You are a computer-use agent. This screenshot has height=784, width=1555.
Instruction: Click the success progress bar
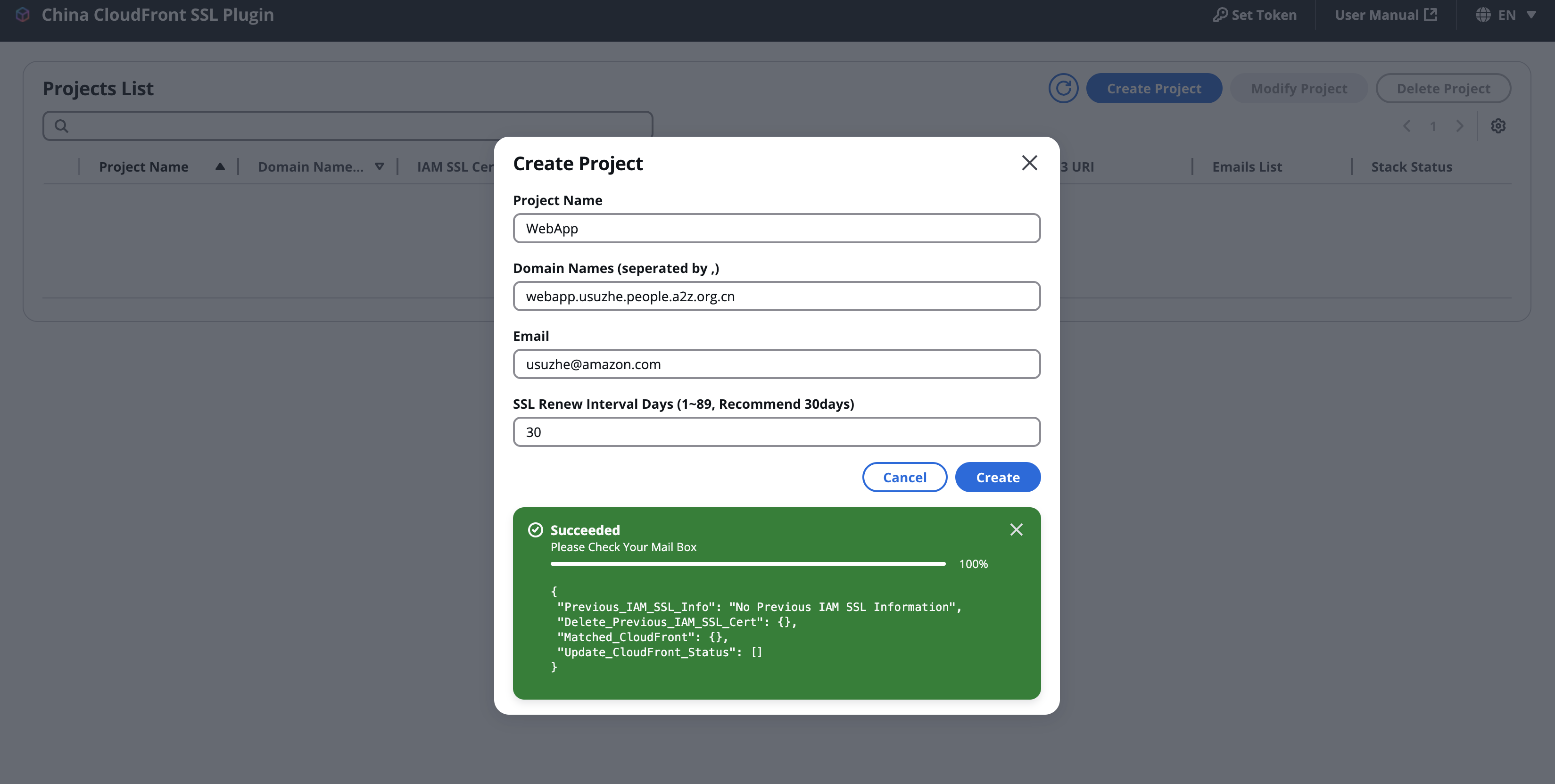pos(747,564)
